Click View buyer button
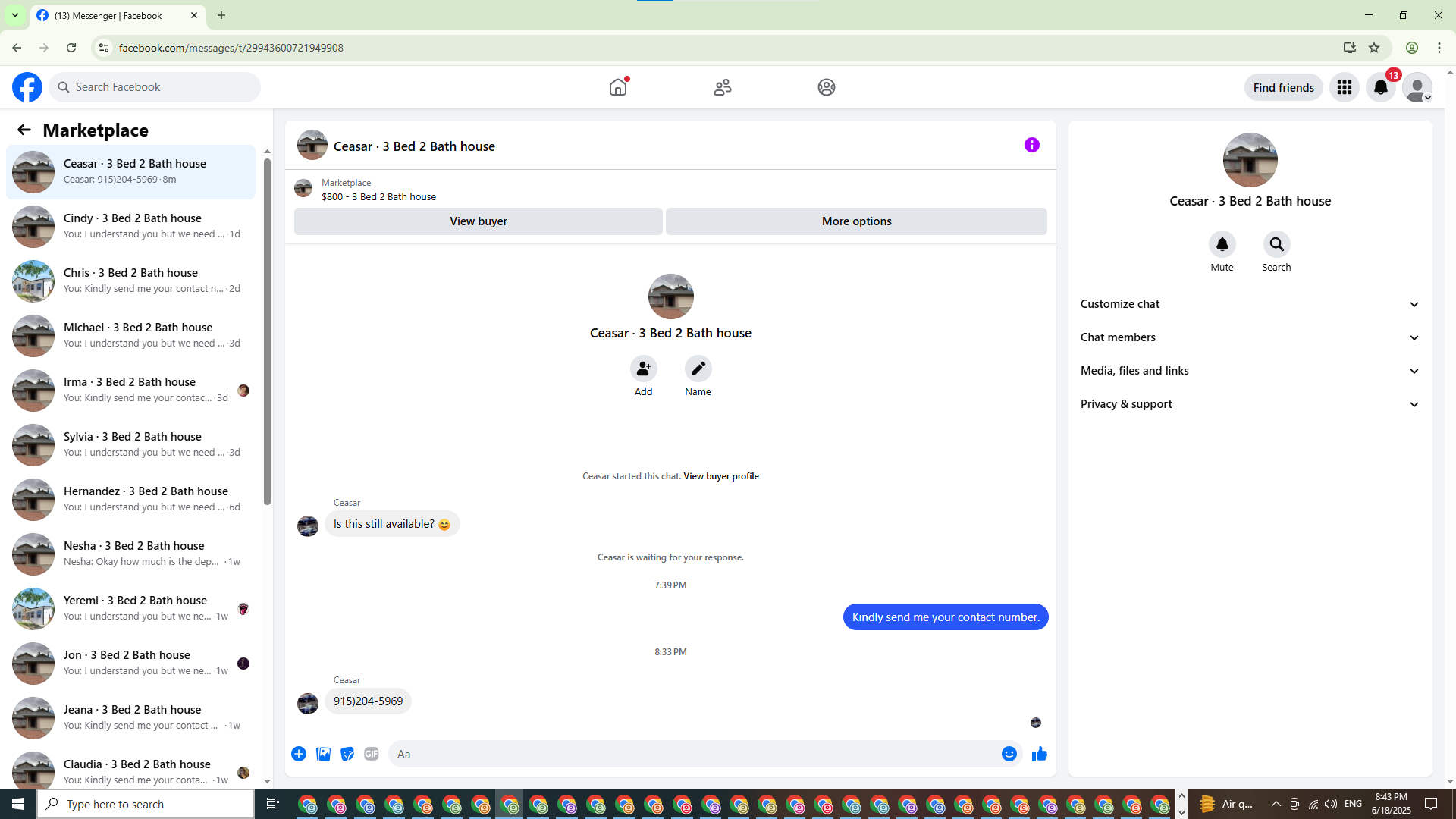Viewport: 1456px width, 819px height. pyautogui.click(x=479, y=221)
